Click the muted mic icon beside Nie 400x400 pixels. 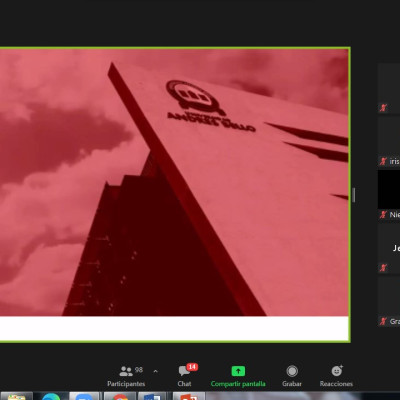tap(383, 214)
